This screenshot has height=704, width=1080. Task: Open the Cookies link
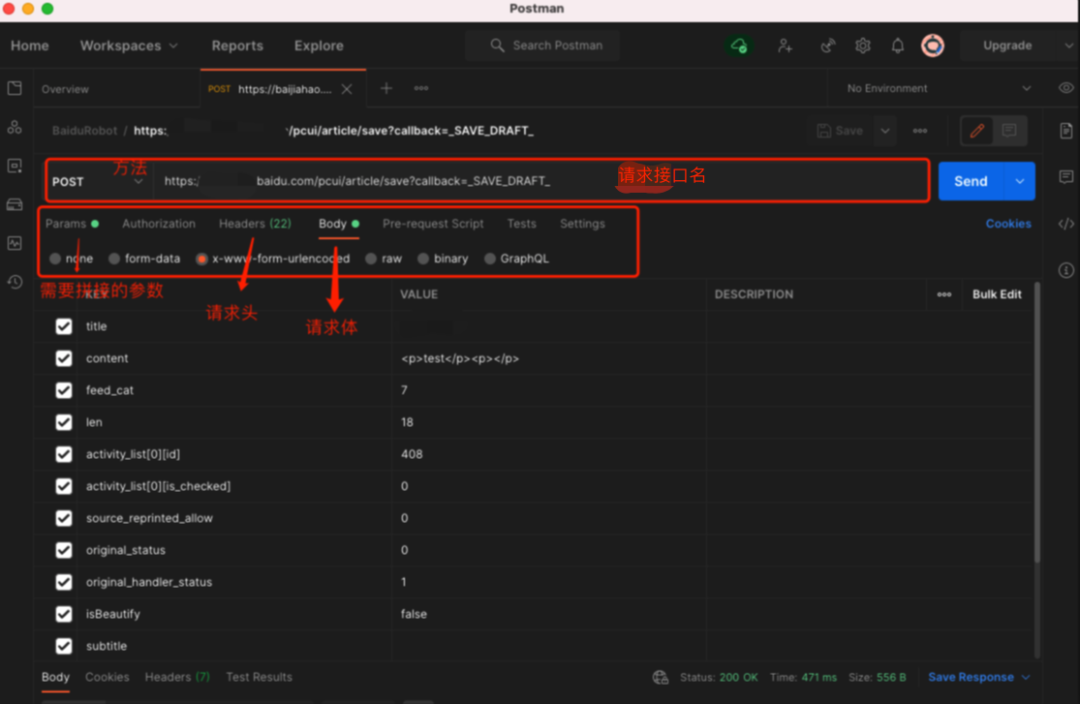click(x=1008, y=224)
